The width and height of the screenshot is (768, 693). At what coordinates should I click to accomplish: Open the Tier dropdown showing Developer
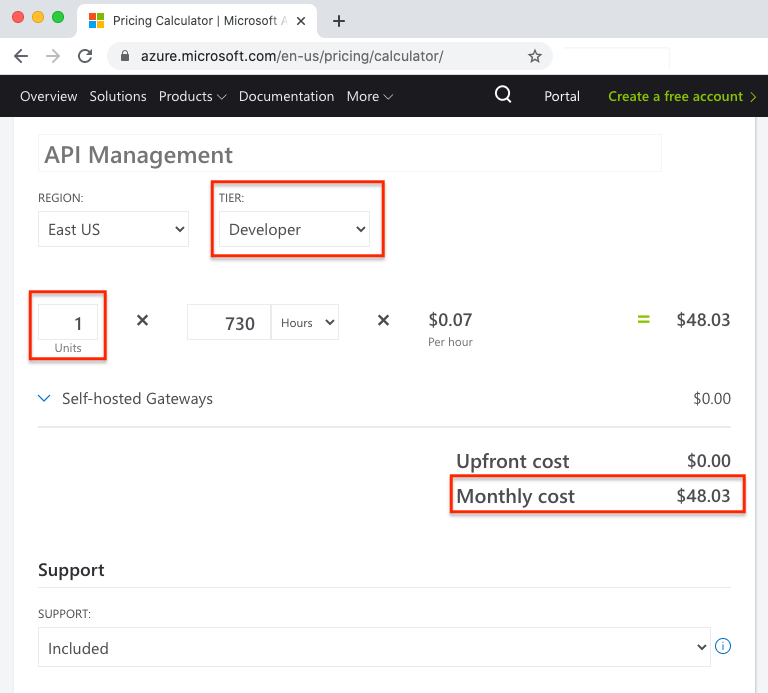294,229
